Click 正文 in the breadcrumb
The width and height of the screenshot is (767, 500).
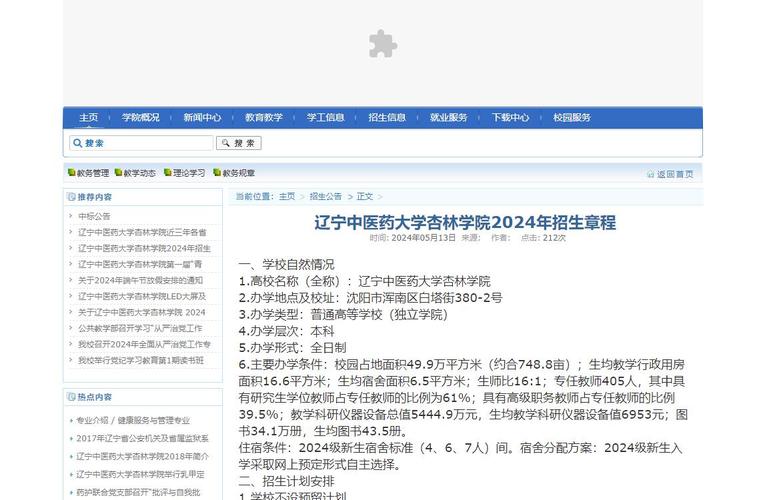point(364,197)
